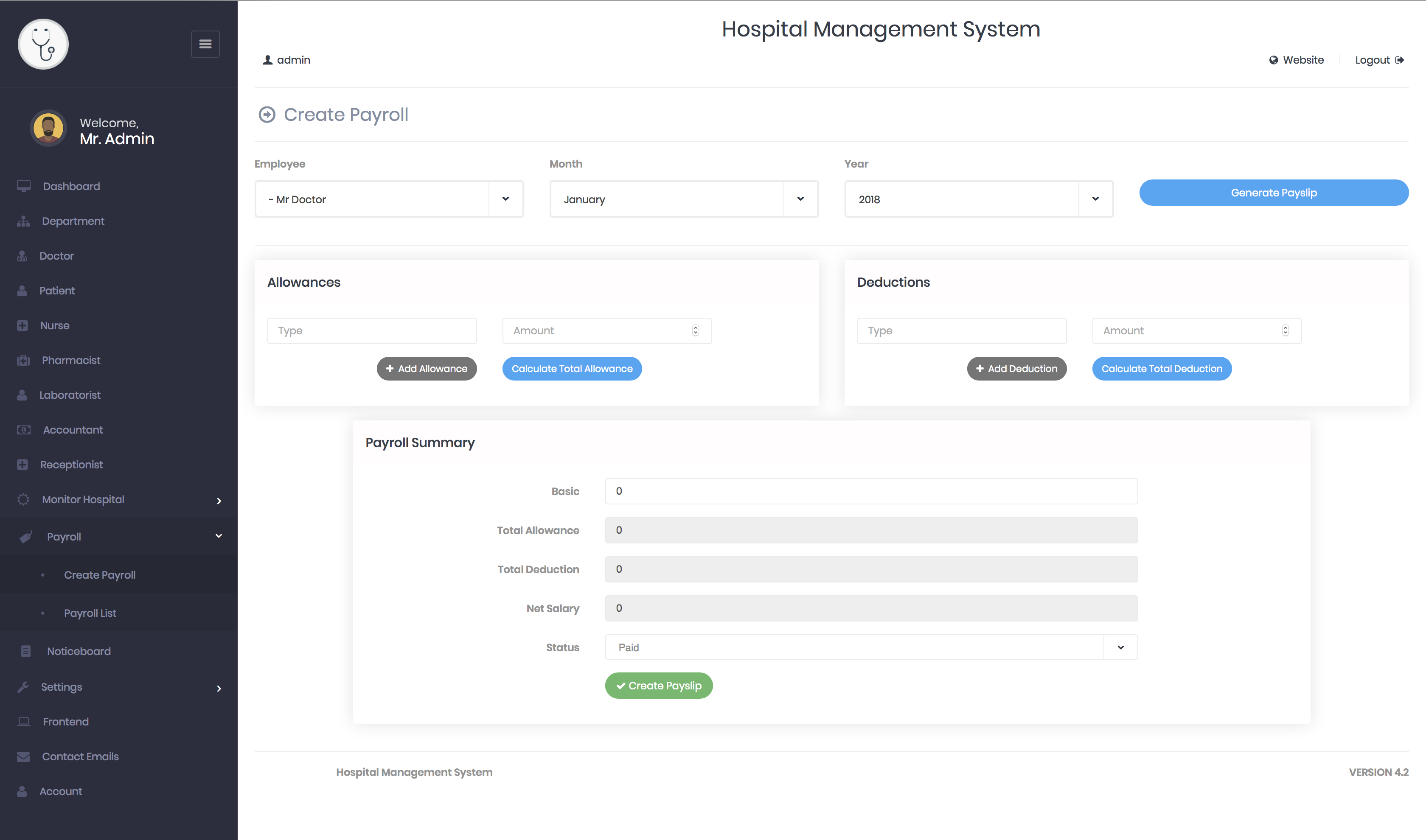Open the Year dropdown showing 2018
The image size is (1426, 840).
click(979, 199)
